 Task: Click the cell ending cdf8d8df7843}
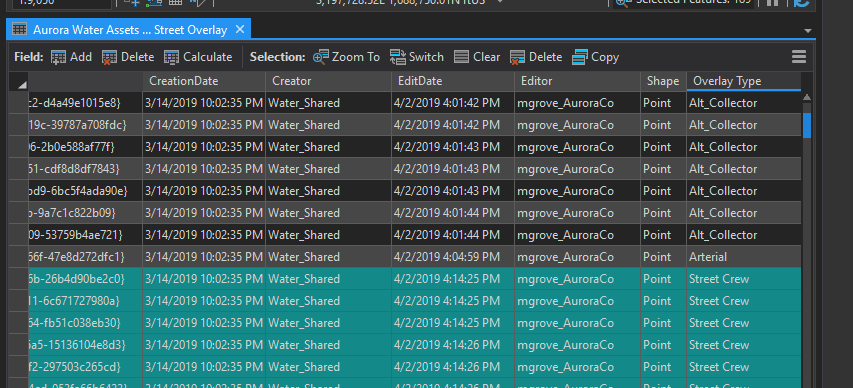(x=85, y=169)
